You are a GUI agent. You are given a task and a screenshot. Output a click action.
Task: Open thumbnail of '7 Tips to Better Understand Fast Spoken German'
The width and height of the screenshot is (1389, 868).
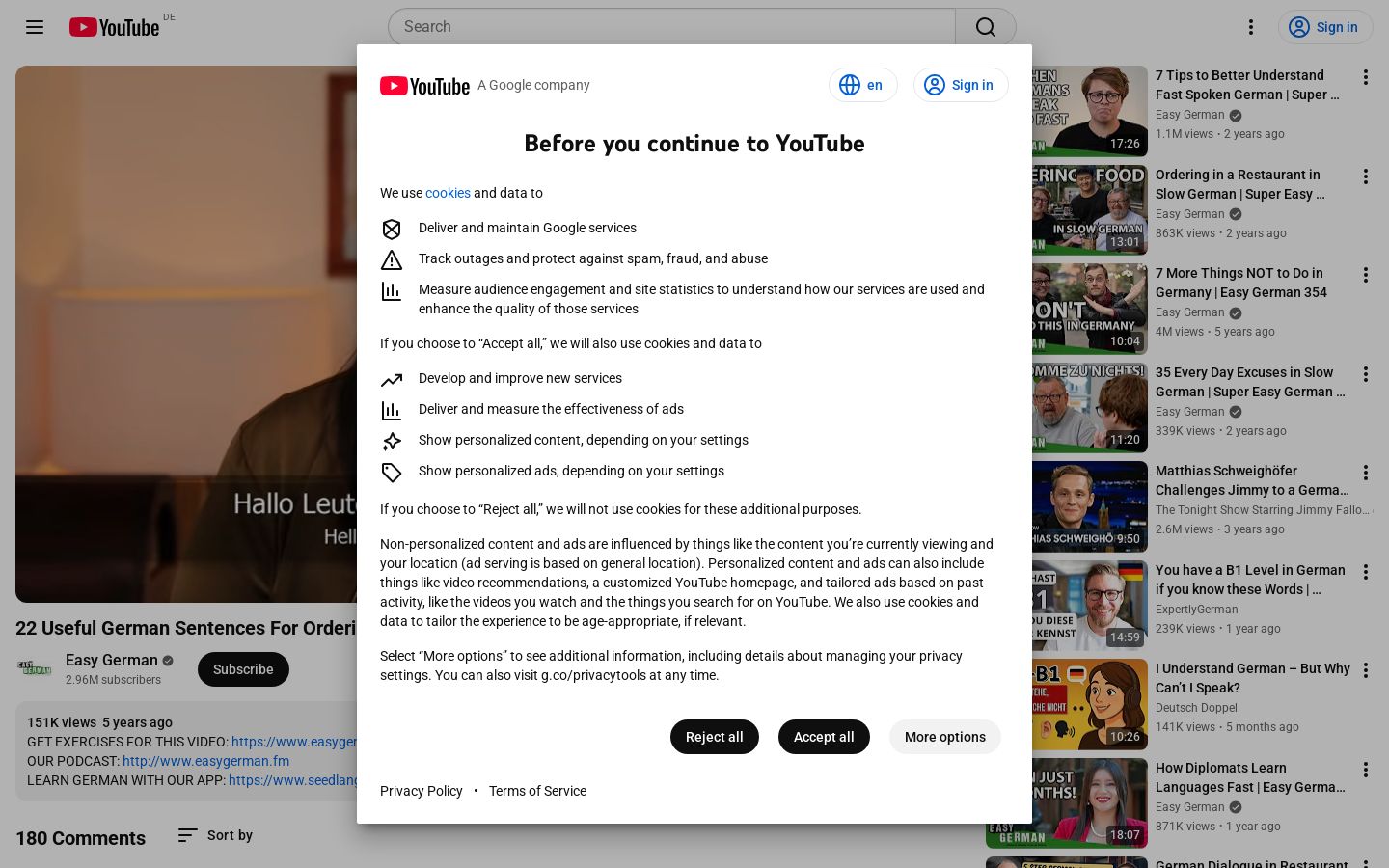(x=1090, y=111)
